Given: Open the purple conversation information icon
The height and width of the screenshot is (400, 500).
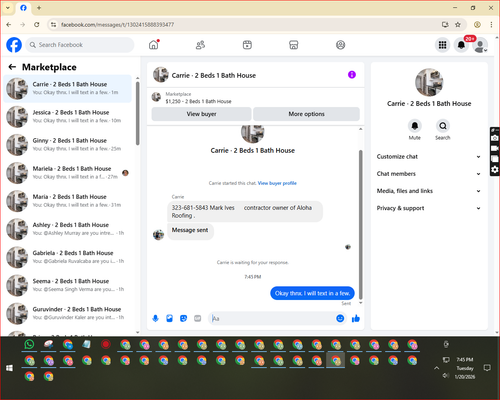Looking at the screenshot, I should pos(352,75).
